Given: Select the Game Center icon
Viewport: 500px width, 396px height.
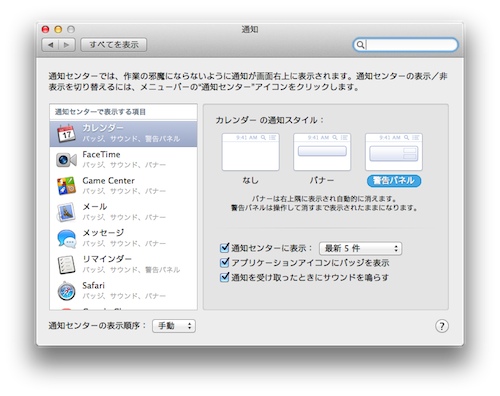Looking at the screenshot, I should (x=66, y=186).
